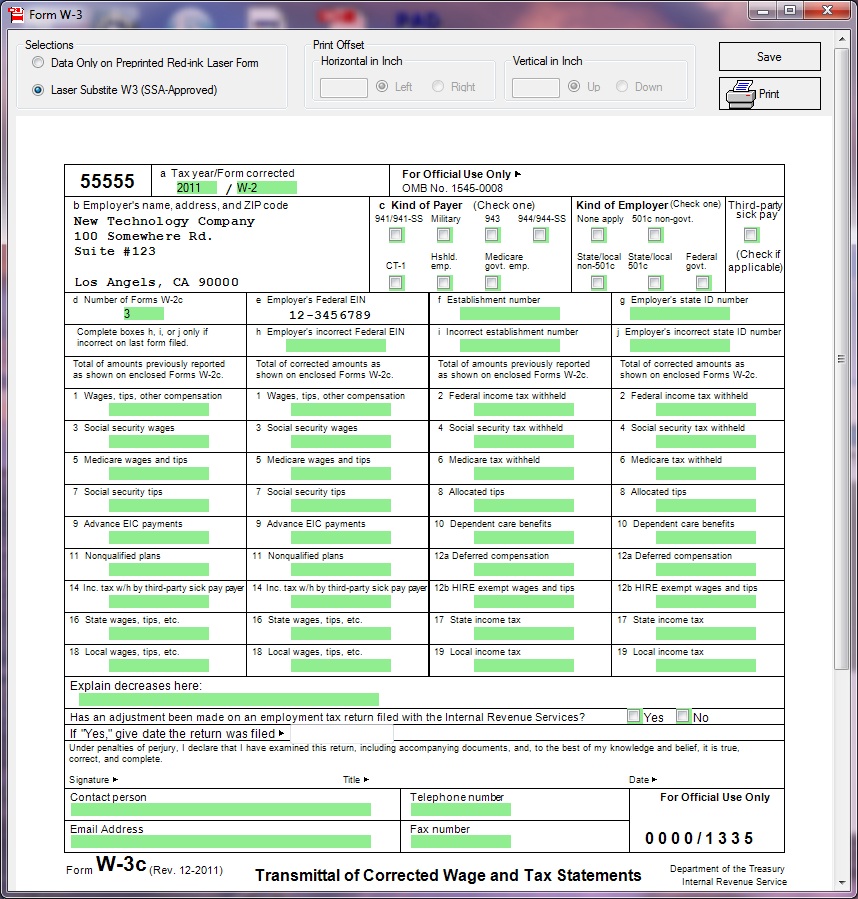
Task: Check the Third-party sick pay box
Action: click(x=751, y=233)
